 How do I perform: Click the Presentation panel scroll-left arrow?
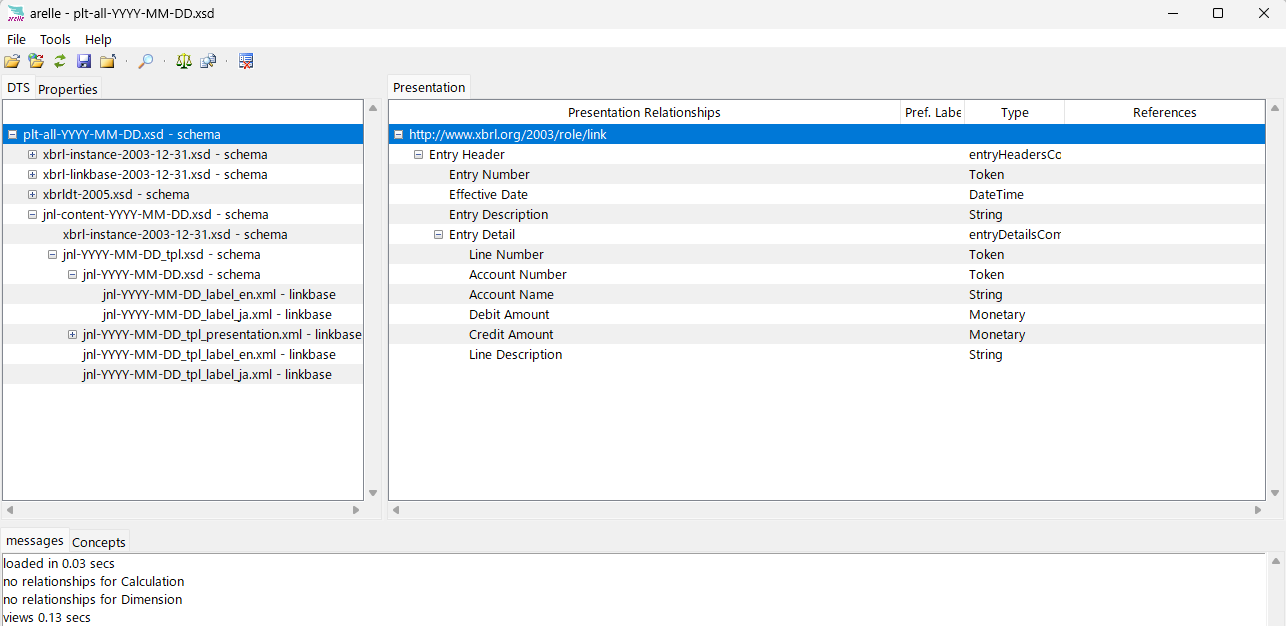point(395,510)
